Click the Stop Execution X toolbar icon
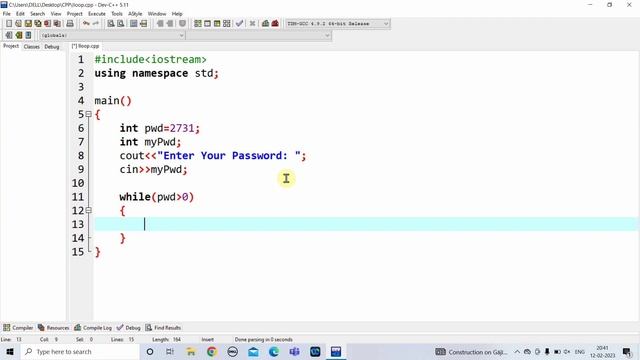640x360 pixels. click(x=253, y=24)
